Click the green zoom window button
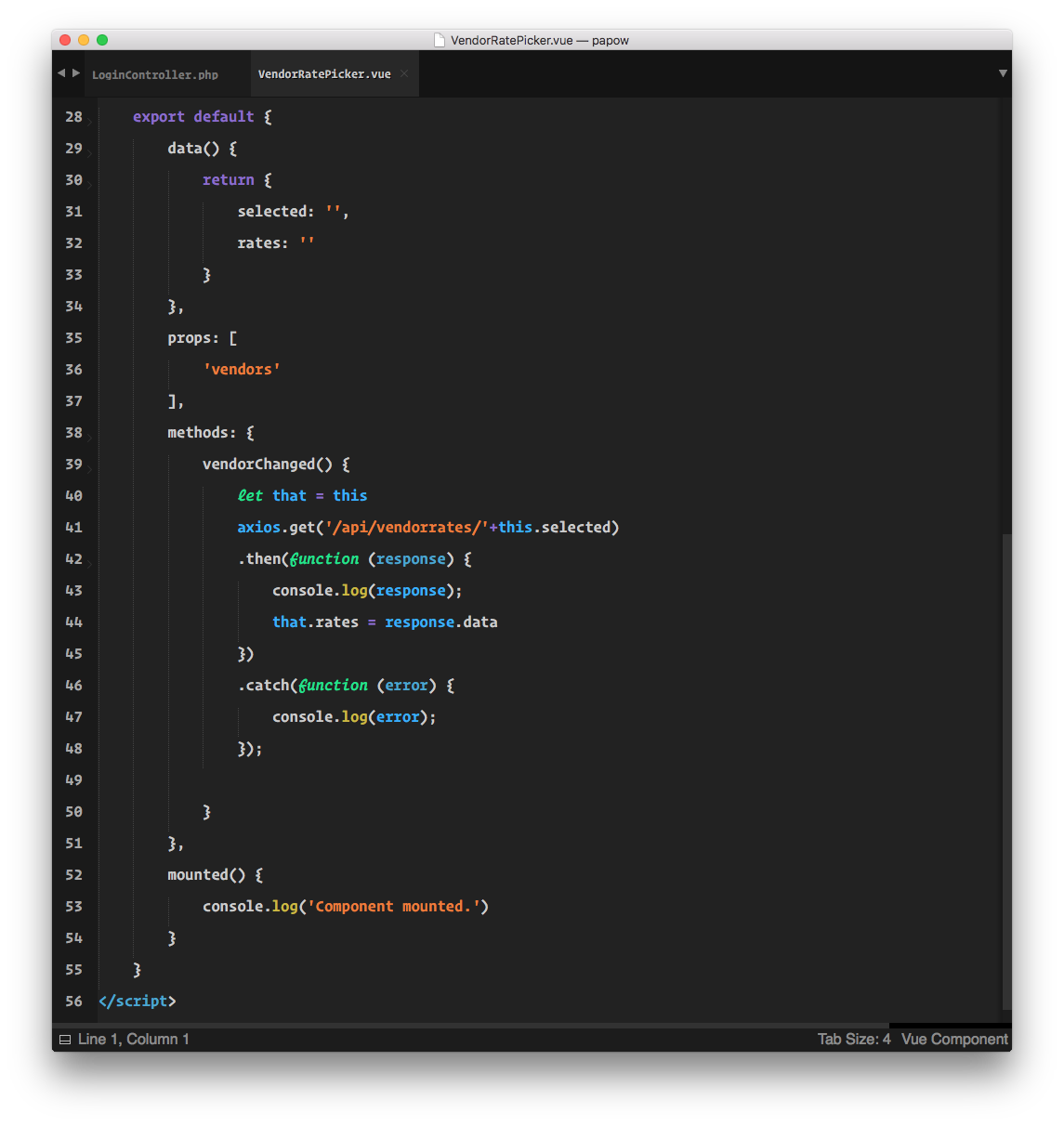The height and width of the screenshot is (1126, 1064). tap(102, 40)
